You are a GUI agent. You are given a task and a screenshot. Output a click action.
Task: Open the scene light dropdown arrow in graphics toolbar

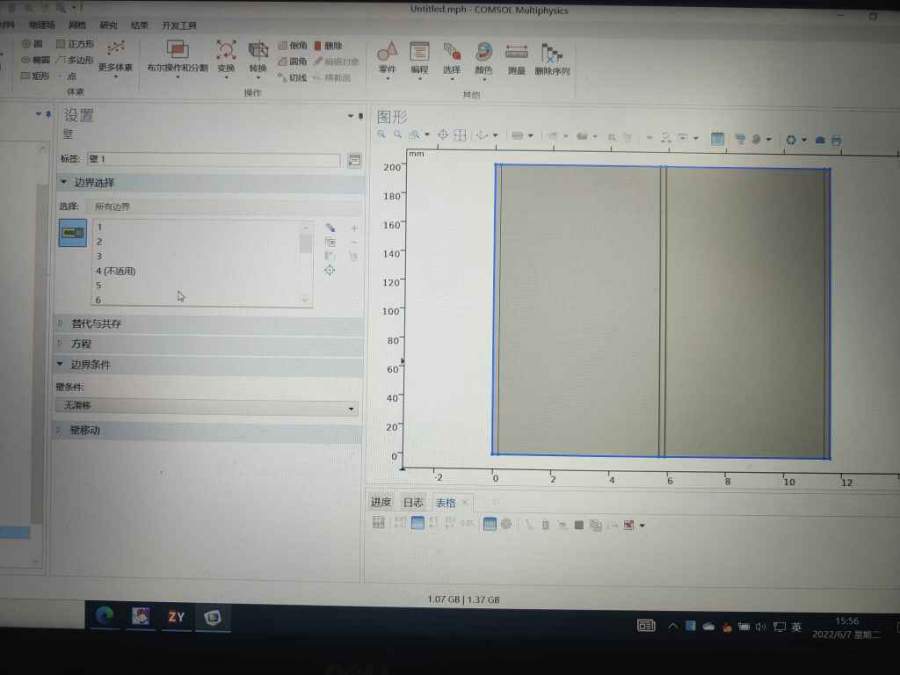pos(769,139)
